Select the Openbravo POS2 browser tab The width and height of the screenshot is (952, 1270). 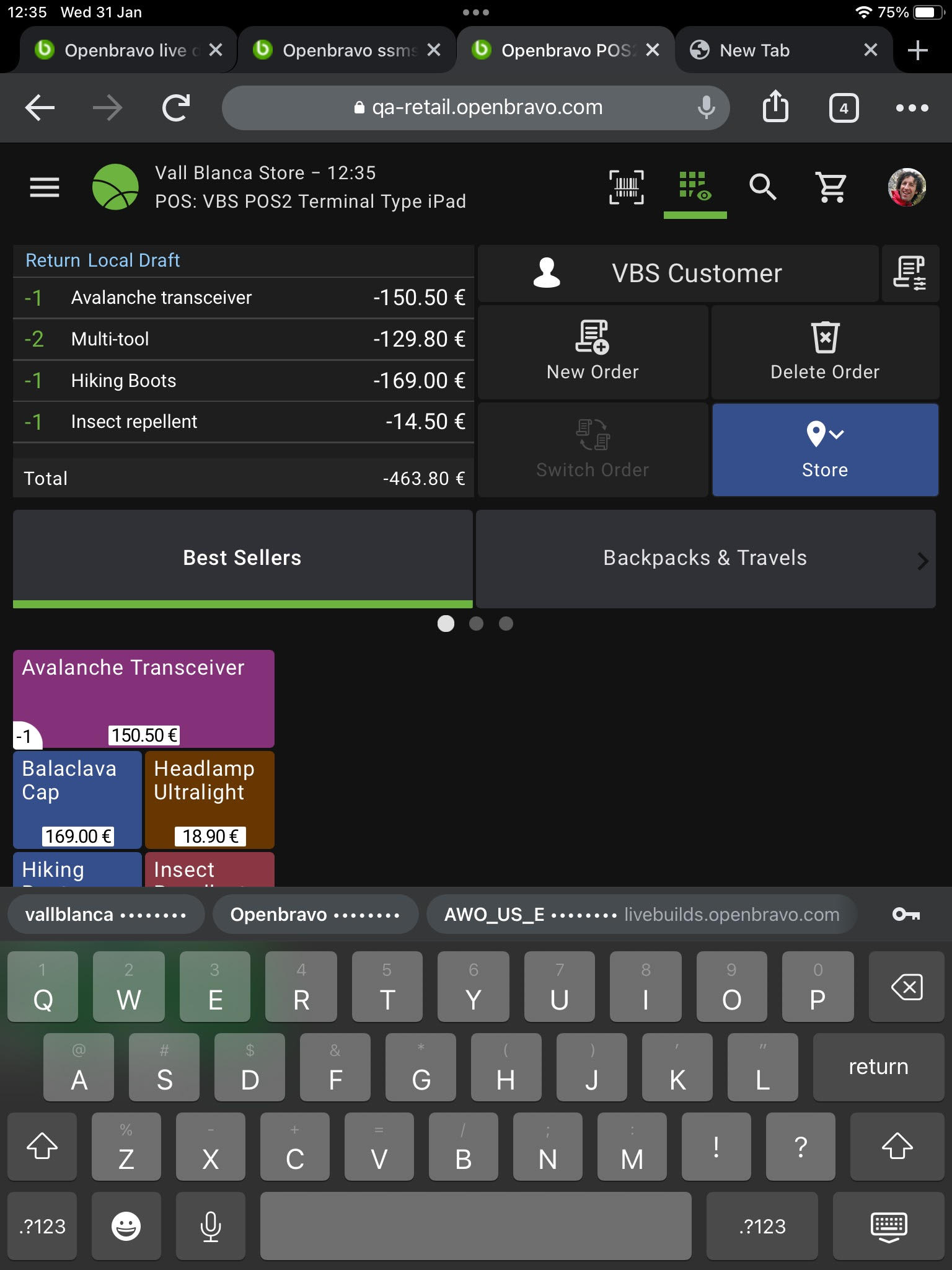(x=565, y=50)
